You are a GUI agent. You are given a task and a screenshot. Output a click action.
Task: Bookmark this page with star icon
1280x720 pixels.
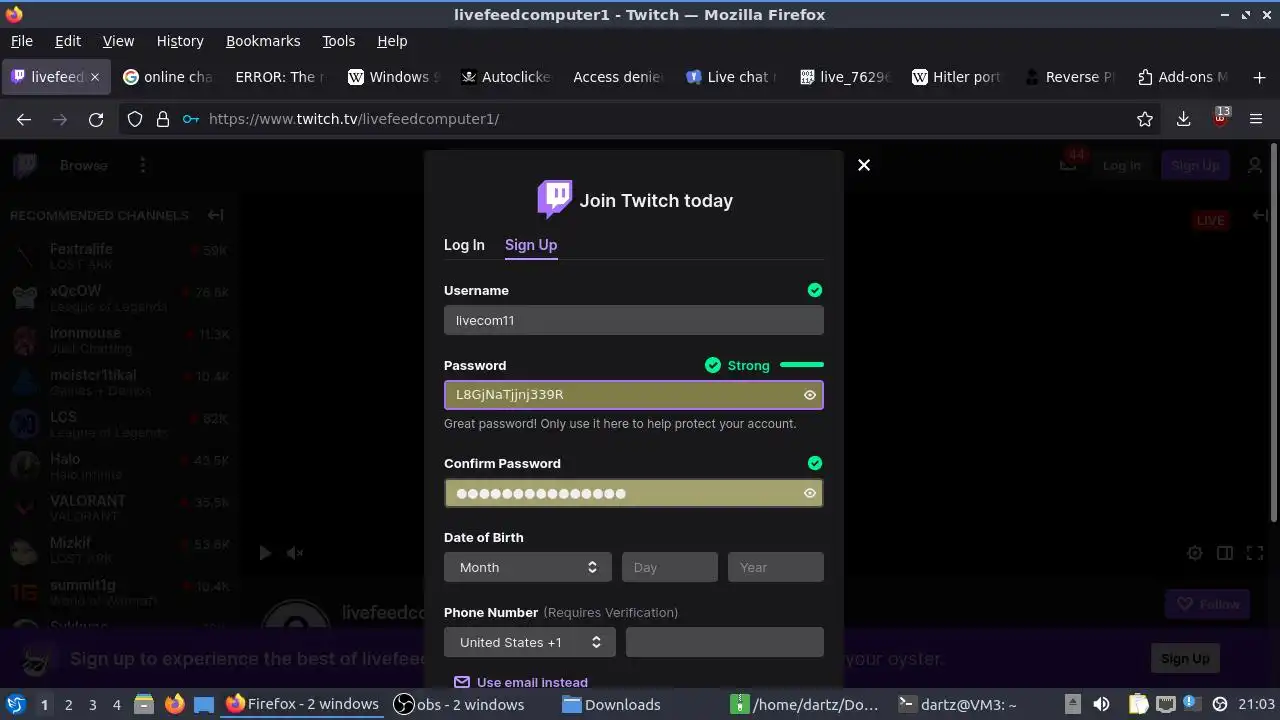tap(1145, 119)
